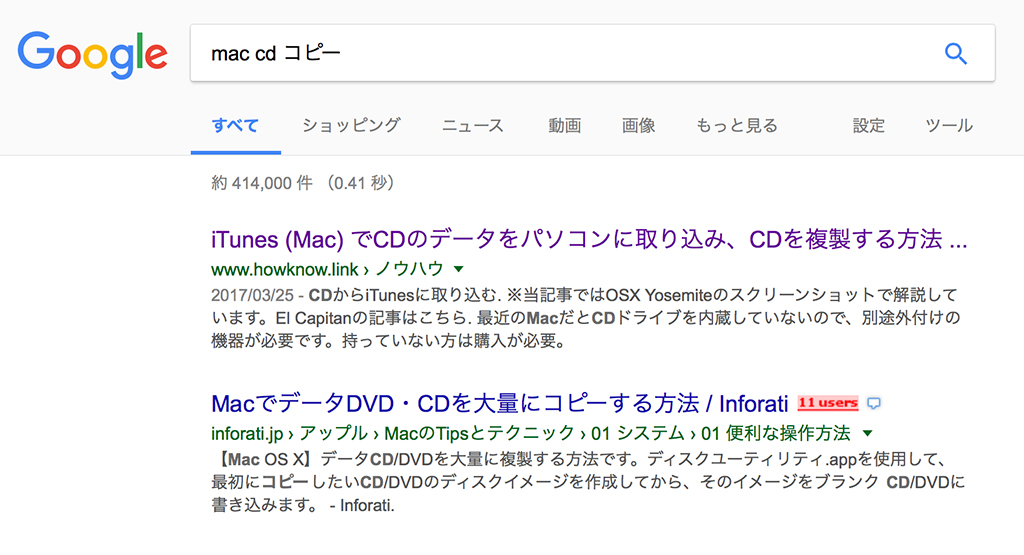This screenshot has width=1024, height=555.
Task: Switch to the 動画 tab
Action: pyautogui.click(x=564, y=125)
